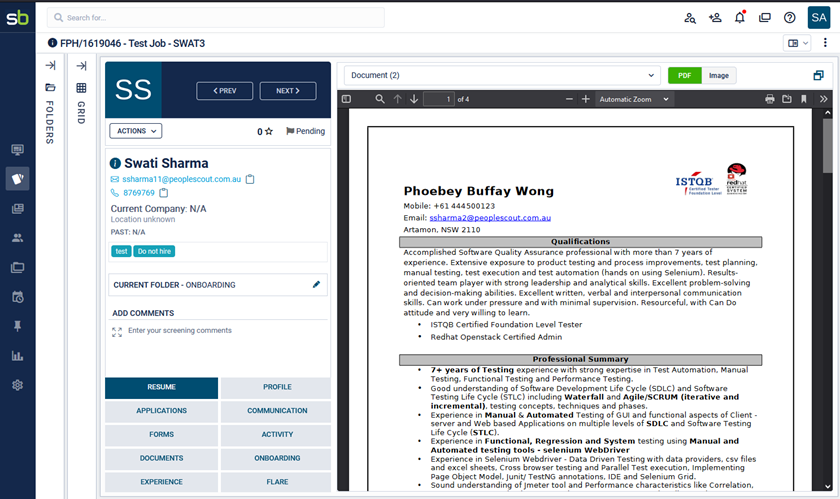Select the ONBOARDING tab
The height and width of the screenshot is (499, 840).
[x=277, y=458]
